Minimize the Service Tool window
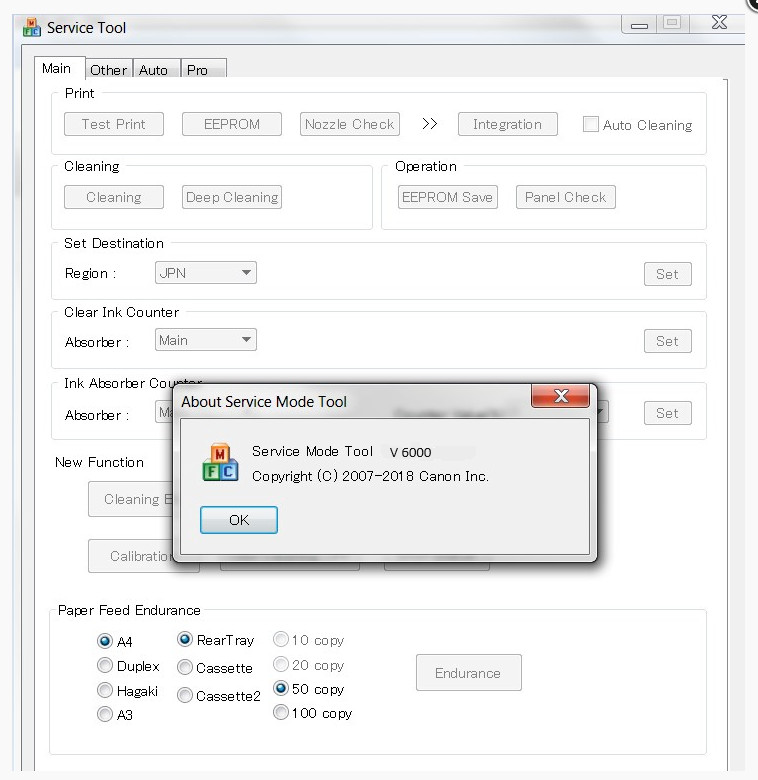This screenshot has width=758, height=780. (x=639, y=24)
